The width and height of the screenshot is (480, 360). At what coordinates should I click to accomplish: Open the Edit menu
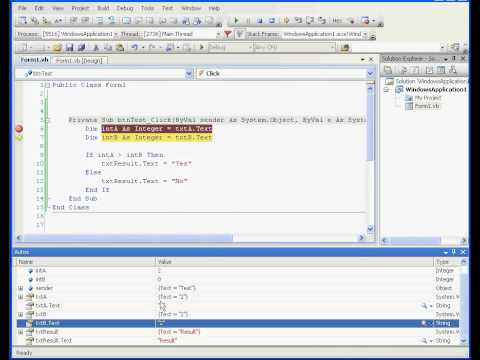tap(39, 8)
